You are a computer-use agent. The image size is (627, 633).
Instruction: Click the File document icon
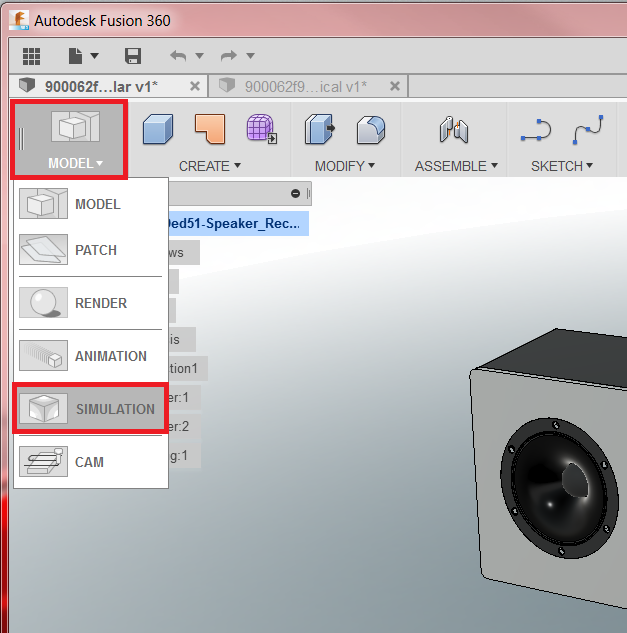coord(75,56)
